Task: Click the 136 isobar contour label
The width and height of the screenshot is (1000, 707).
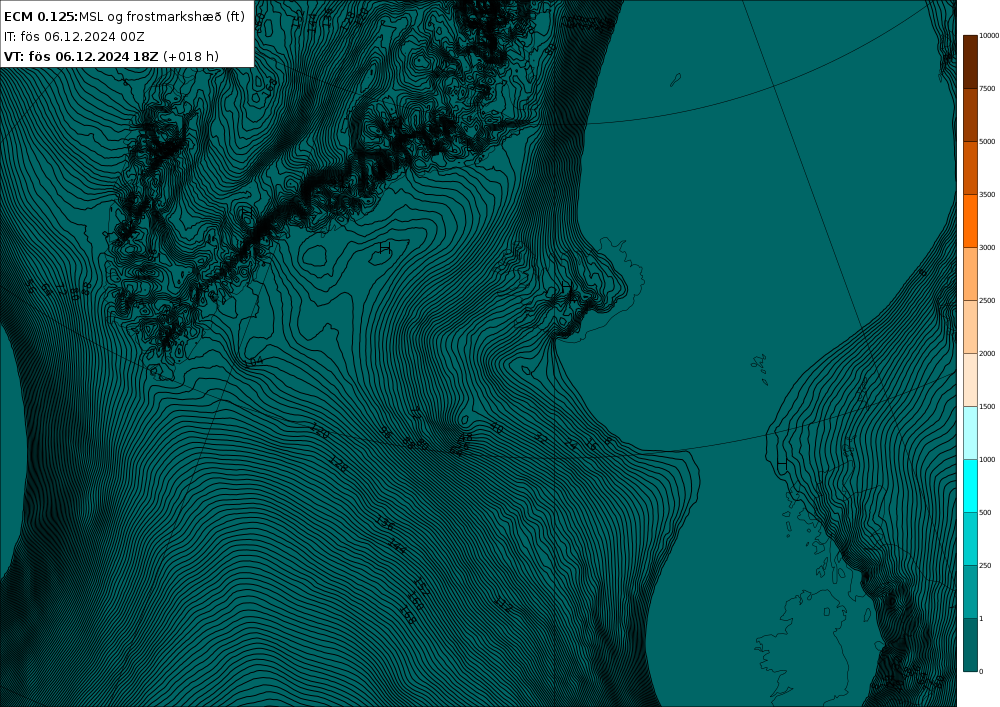Action: coord(385,523)
